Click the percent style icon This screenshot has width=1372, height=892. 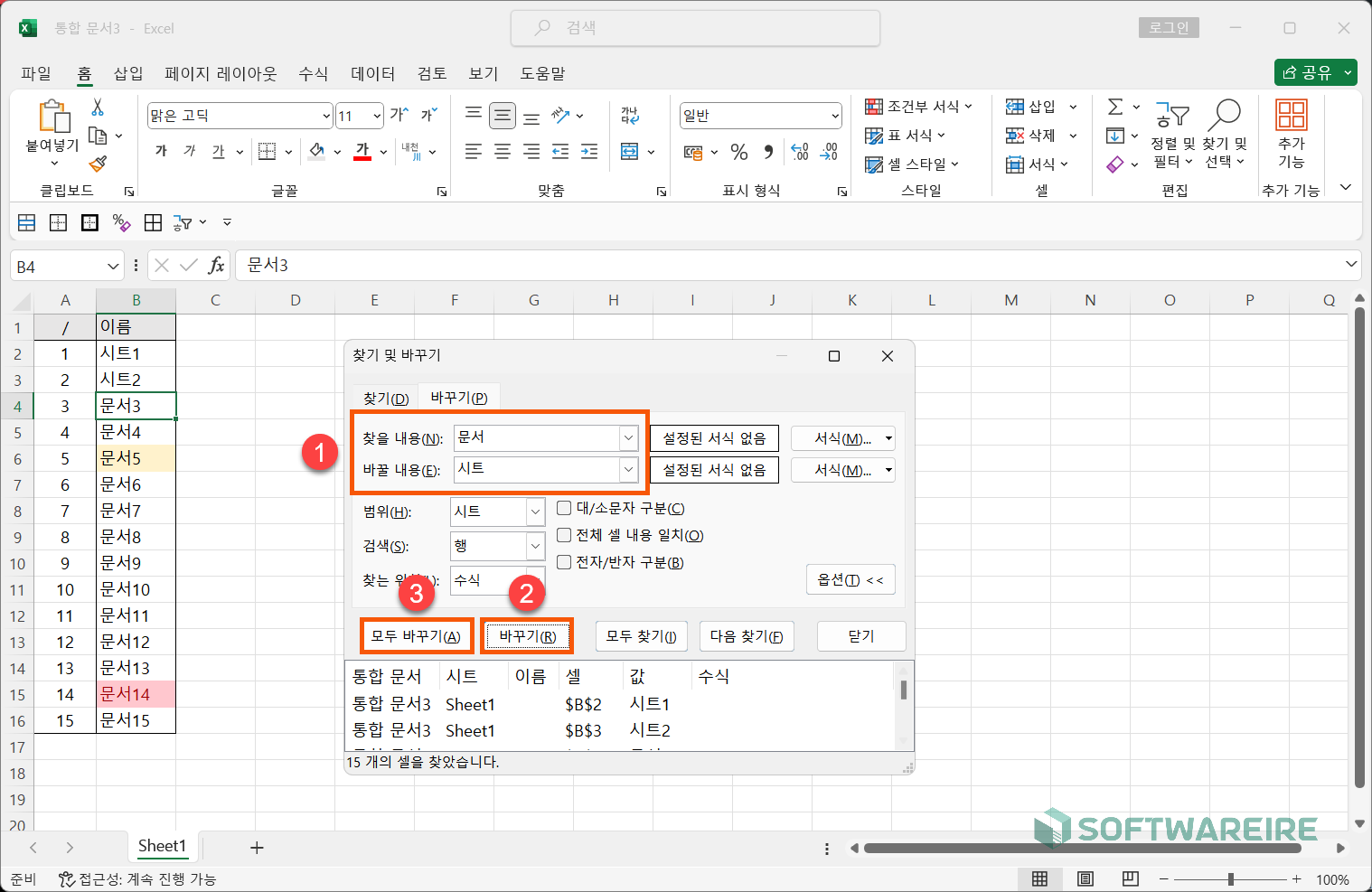(739, 152)
